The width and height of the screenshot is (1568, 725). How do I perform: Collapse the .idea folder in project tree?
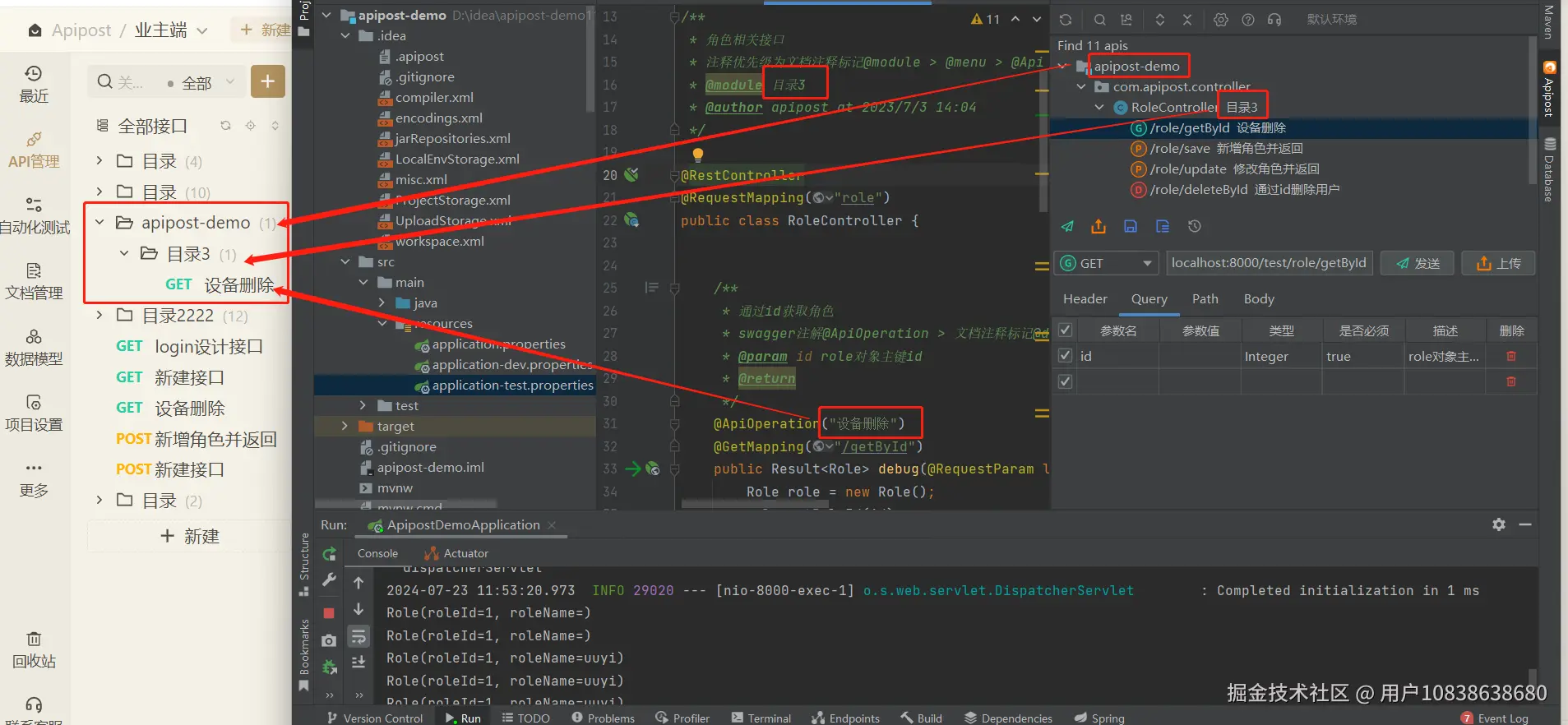point(345,36)
